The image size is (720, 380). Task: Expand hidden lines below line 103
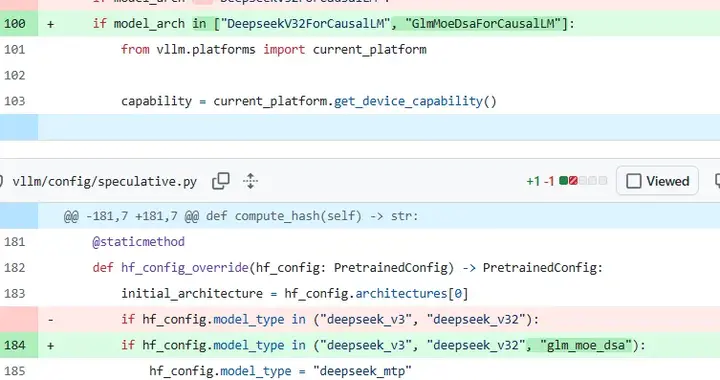[19, 127]
